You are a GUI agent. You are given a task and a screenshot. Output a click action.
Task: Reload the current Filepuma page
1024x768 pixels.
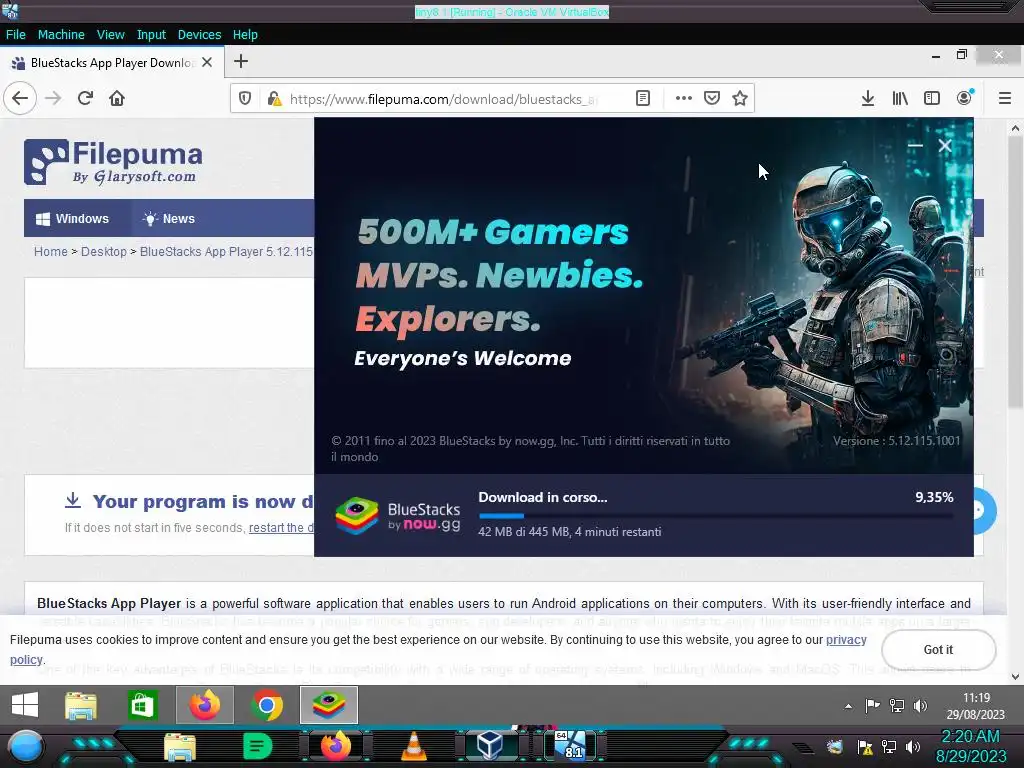click(x=85, y=99)
